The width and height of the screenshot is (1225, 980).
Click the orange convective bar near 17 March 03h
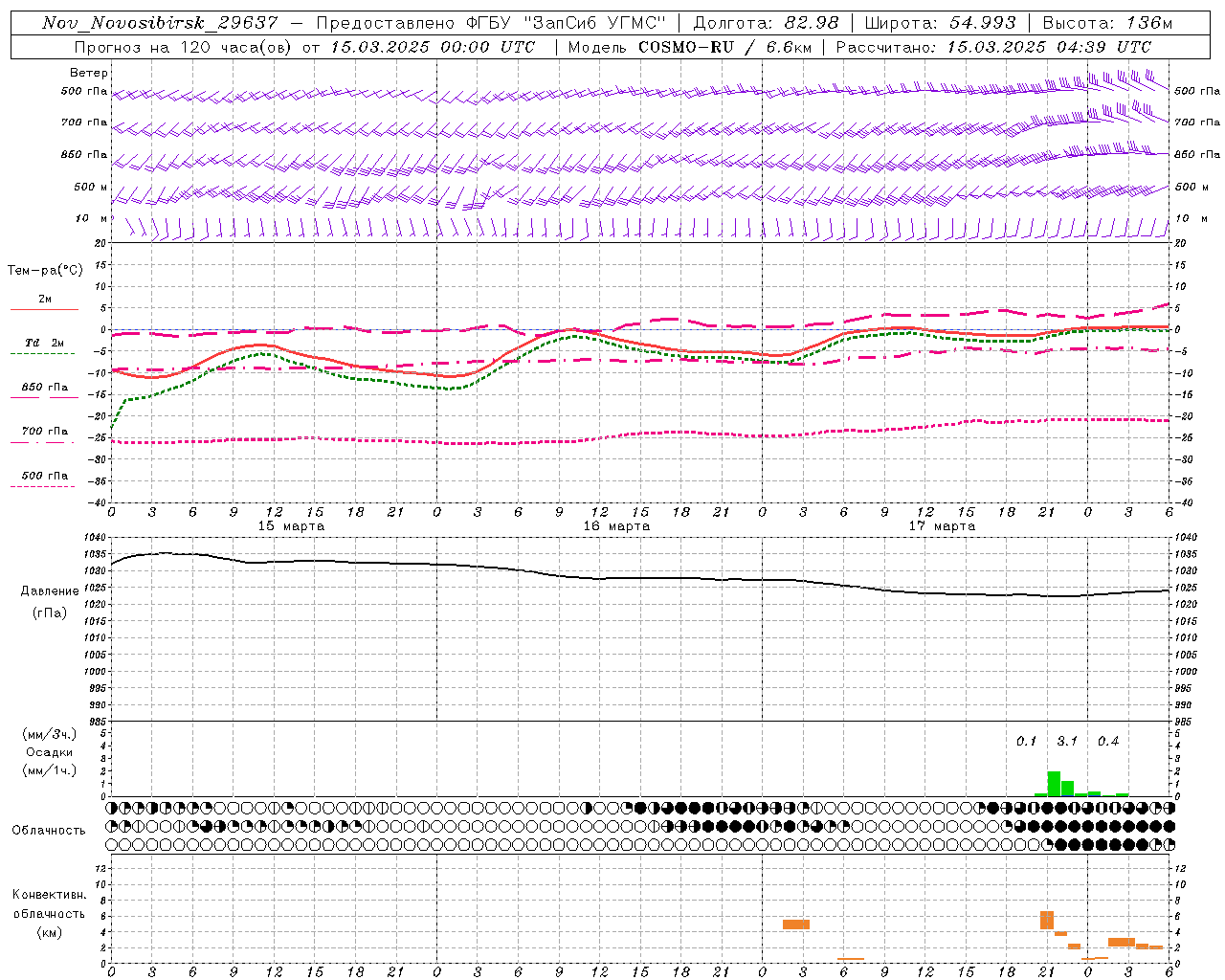(796, 924)
